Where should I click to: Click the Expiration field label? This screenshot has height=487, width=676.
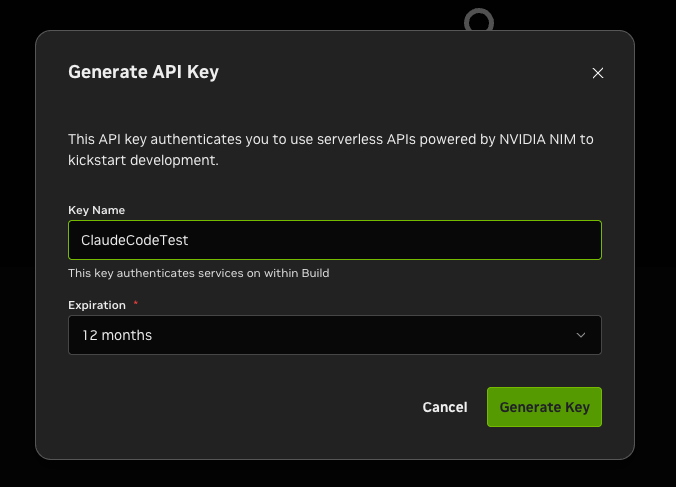tap(97, 305)
